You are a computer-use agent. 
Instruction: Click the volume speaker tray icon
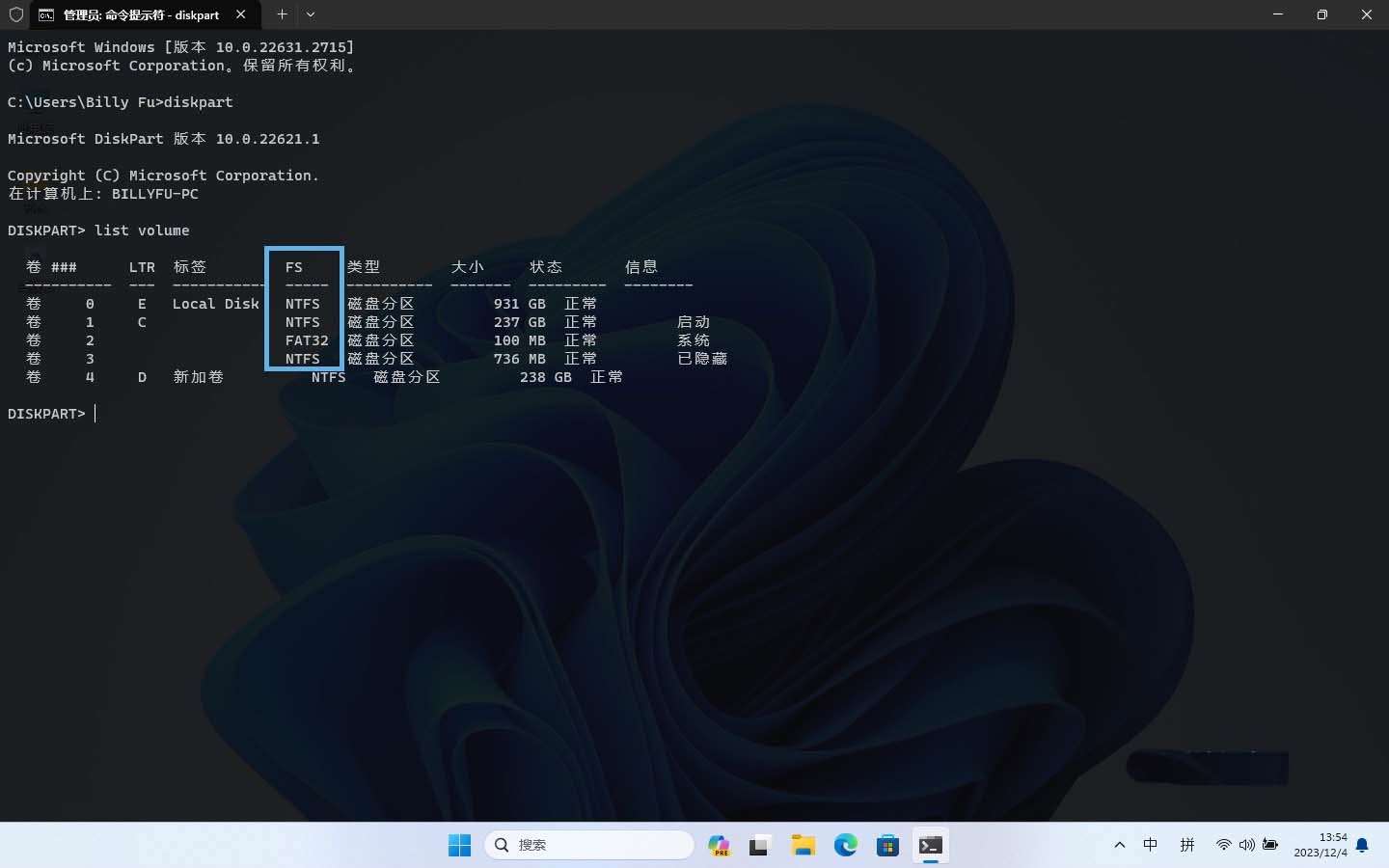[1247, 845]
